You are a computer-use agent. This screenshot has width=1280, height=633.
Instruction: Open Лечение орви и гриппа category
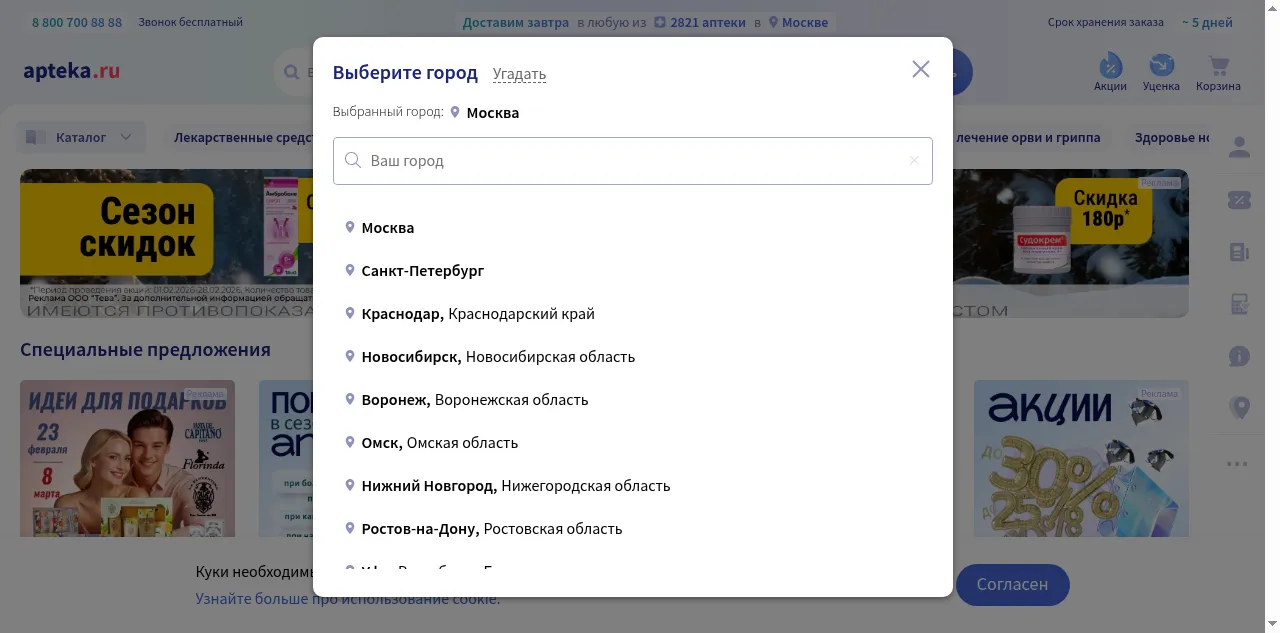tap(1028, 137)
